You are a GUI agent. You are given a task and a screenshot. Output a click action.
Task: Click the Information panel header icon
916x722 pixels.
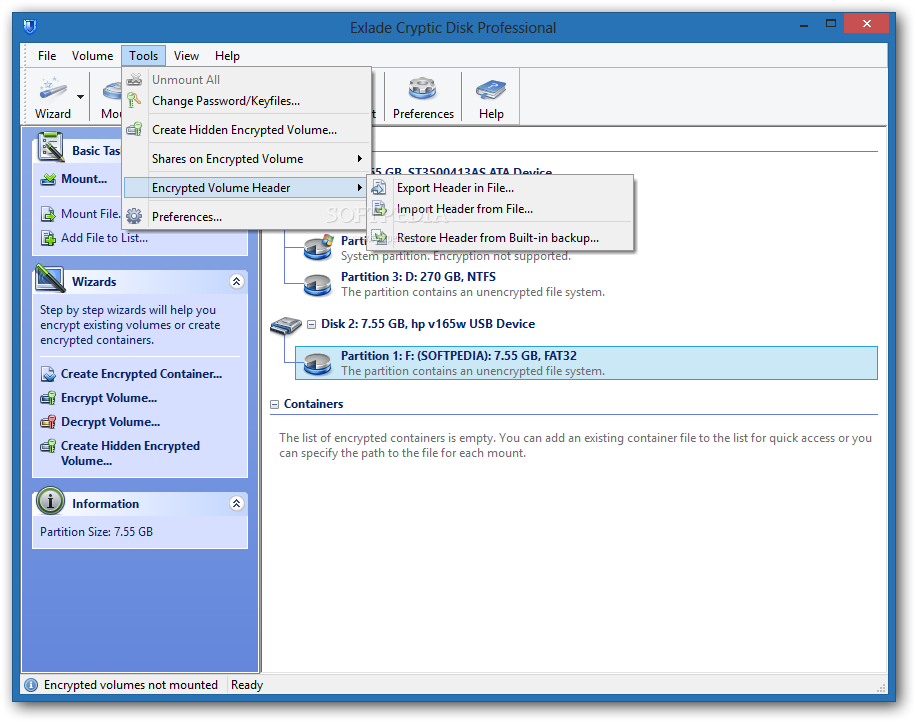(x=50, y=501)
